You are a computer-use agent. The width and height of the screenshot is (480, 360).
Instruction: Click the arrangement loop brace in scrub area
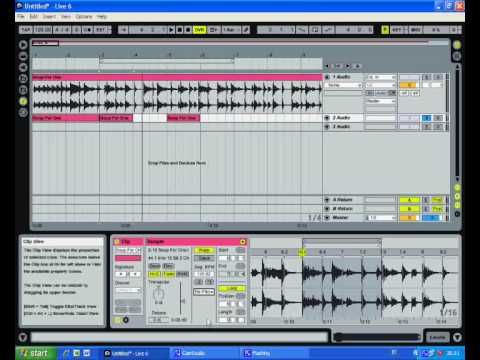pos(167,61)
